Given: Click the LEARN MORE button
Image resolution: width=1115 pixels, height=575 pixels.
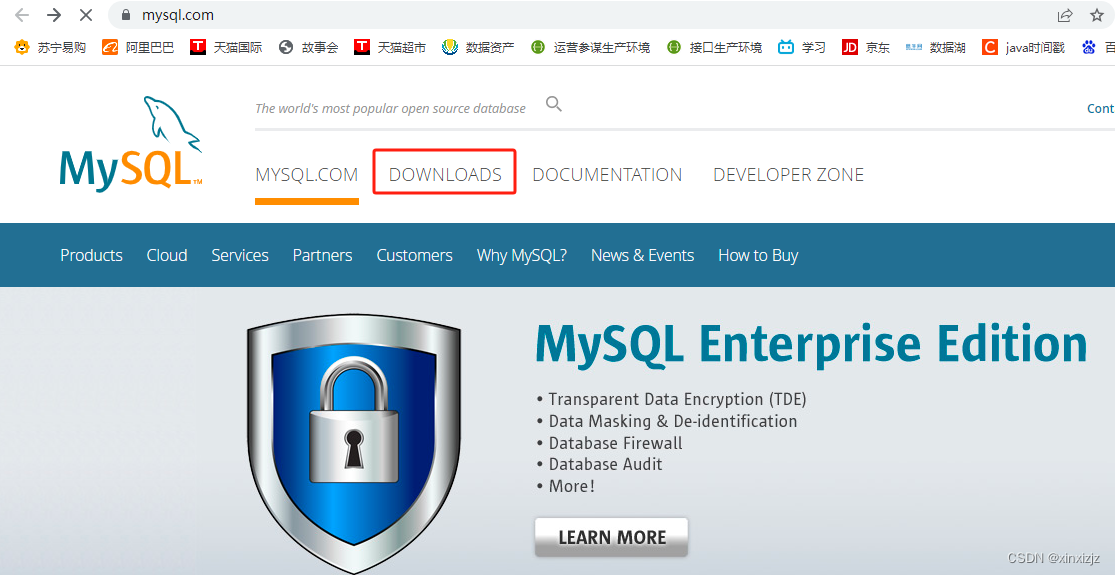Looking at the screenshot, I should point(612,537).
